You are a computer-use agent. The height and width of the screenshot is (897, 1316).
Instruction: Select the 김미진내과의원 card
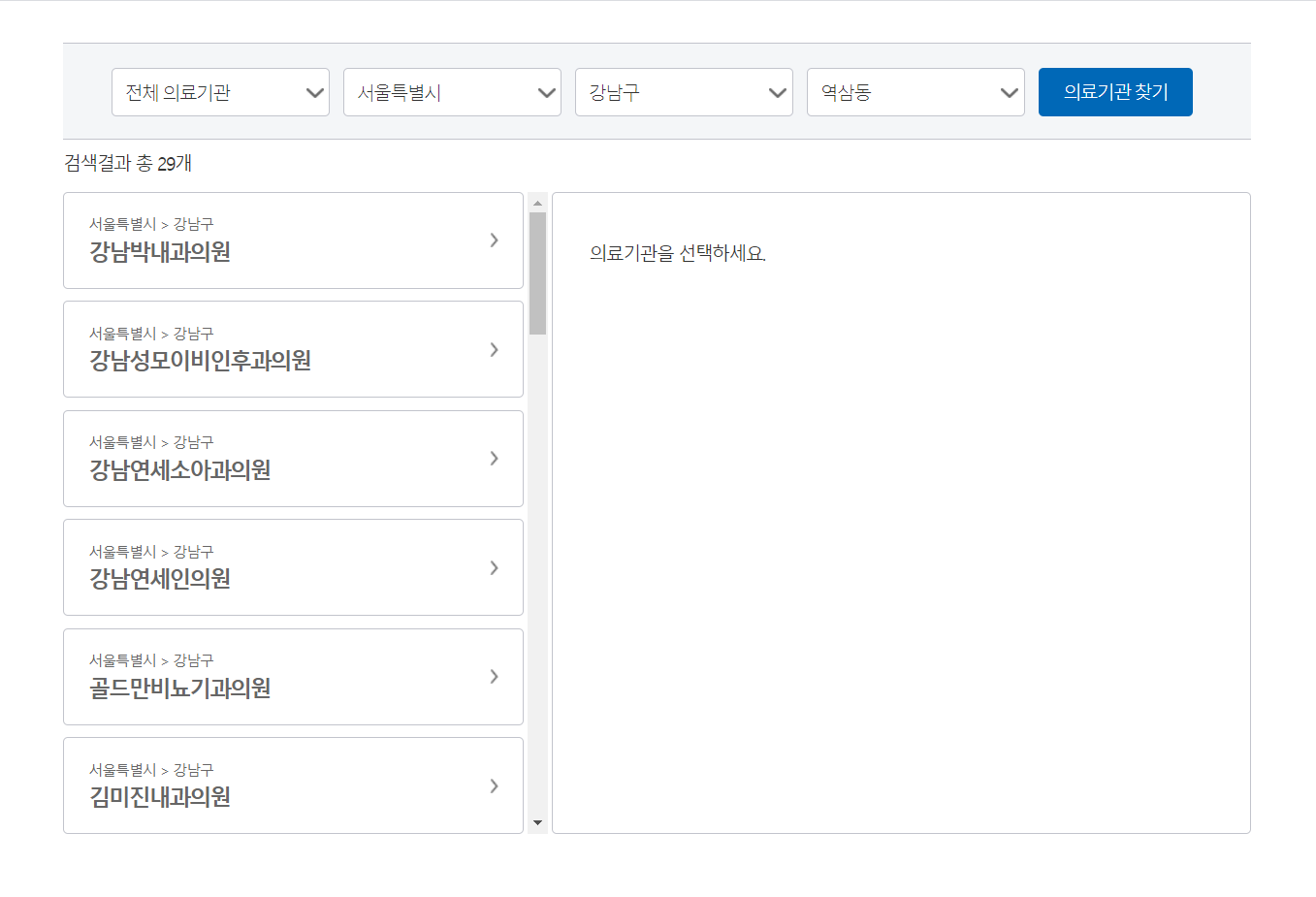(x=293, y=785)
